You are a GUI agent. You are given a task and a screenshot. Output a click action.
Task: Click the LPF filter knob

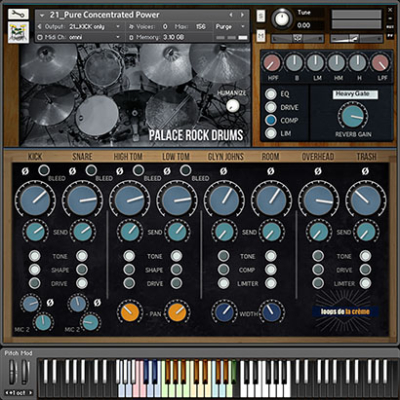(x=380, y=63)
